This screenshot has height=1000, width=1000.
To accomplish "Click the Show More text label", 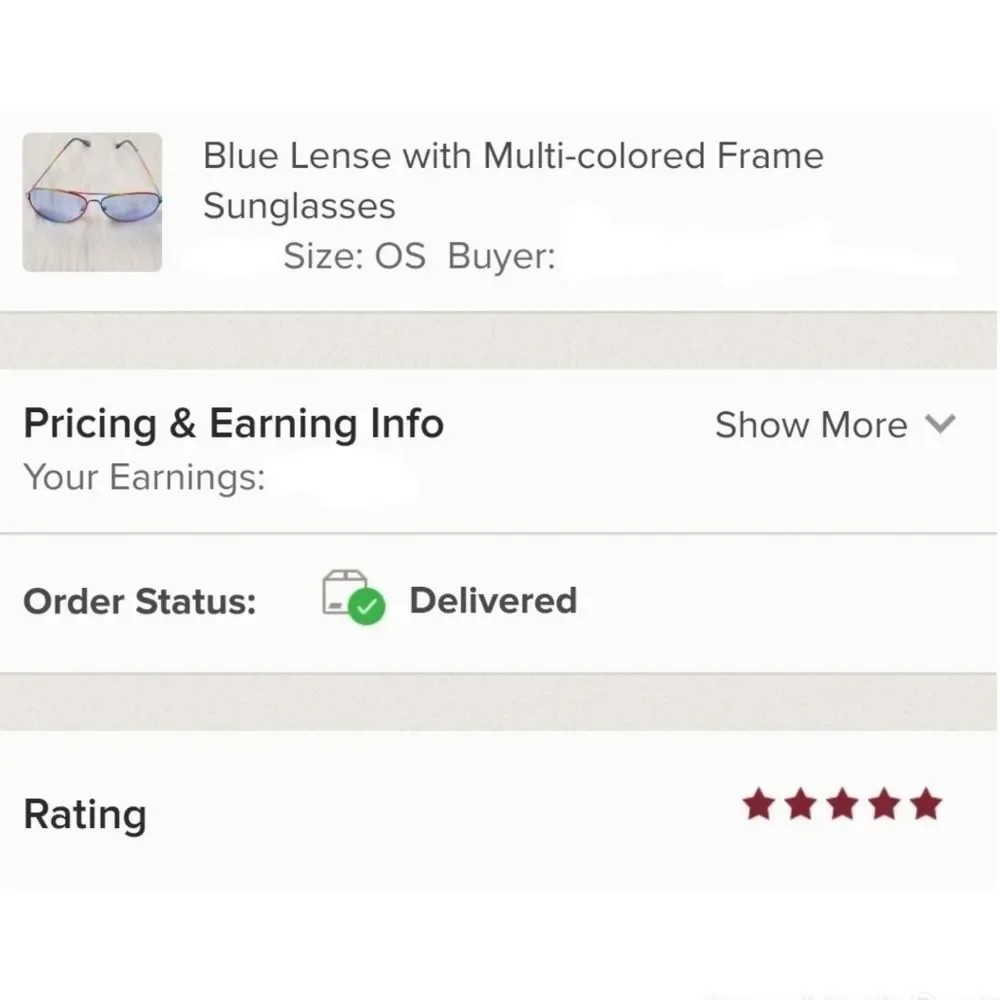I will [x=810, y=424].
